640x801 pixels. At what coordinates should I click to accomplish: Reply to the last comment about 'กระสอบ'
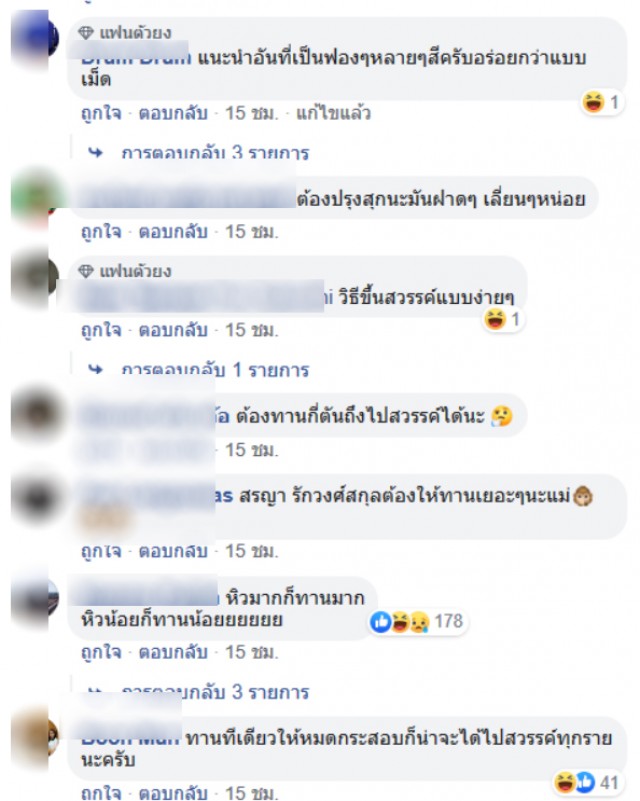[x=173, y=792]
